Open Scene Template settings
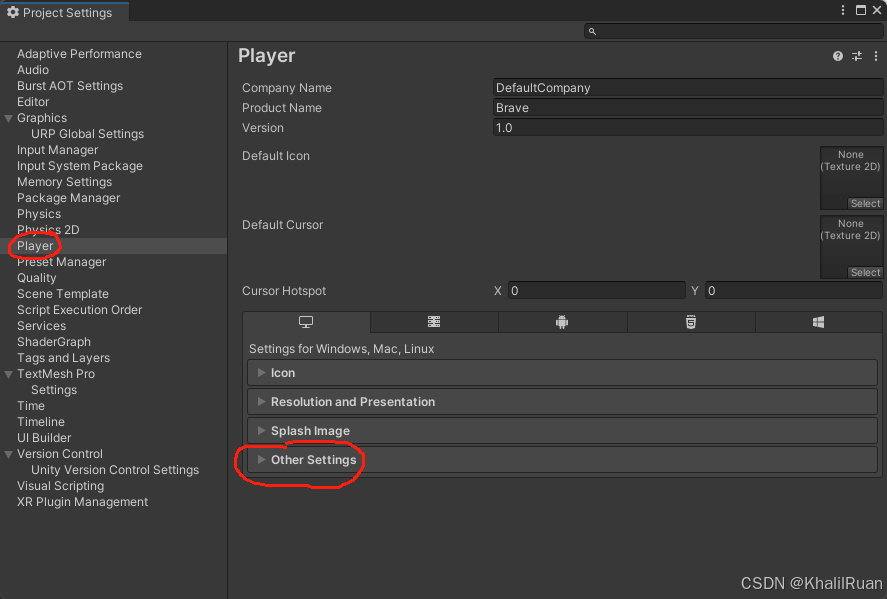887x599 pixels. click(x=63, y=294)
